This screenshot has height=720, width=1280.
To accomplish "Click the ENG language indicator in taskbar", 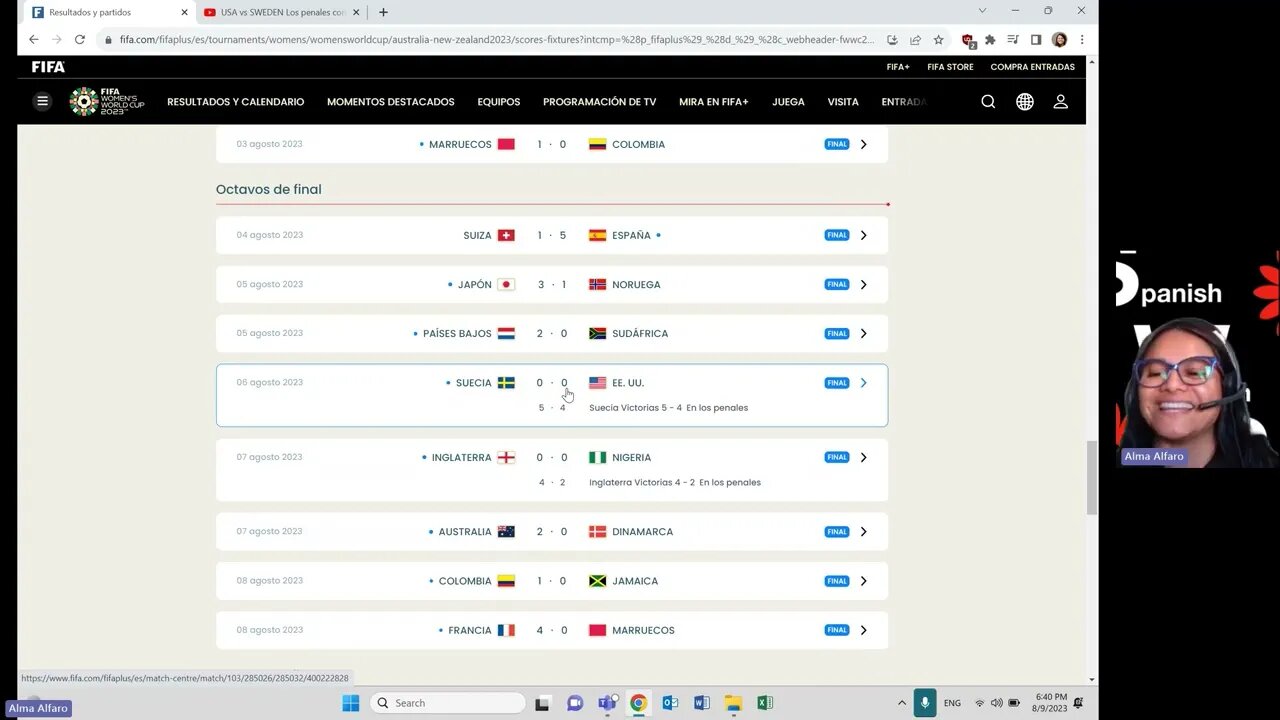I will click(x=952, y=703).
